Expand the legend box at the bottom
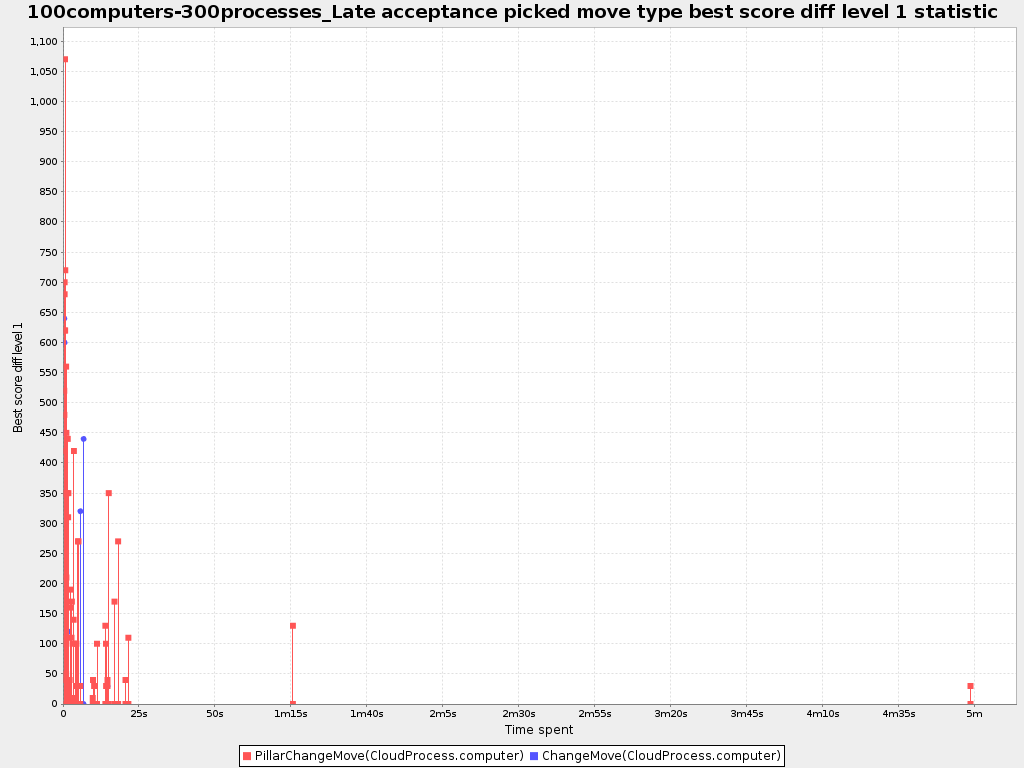1024x768 pixels. point(512,755)
